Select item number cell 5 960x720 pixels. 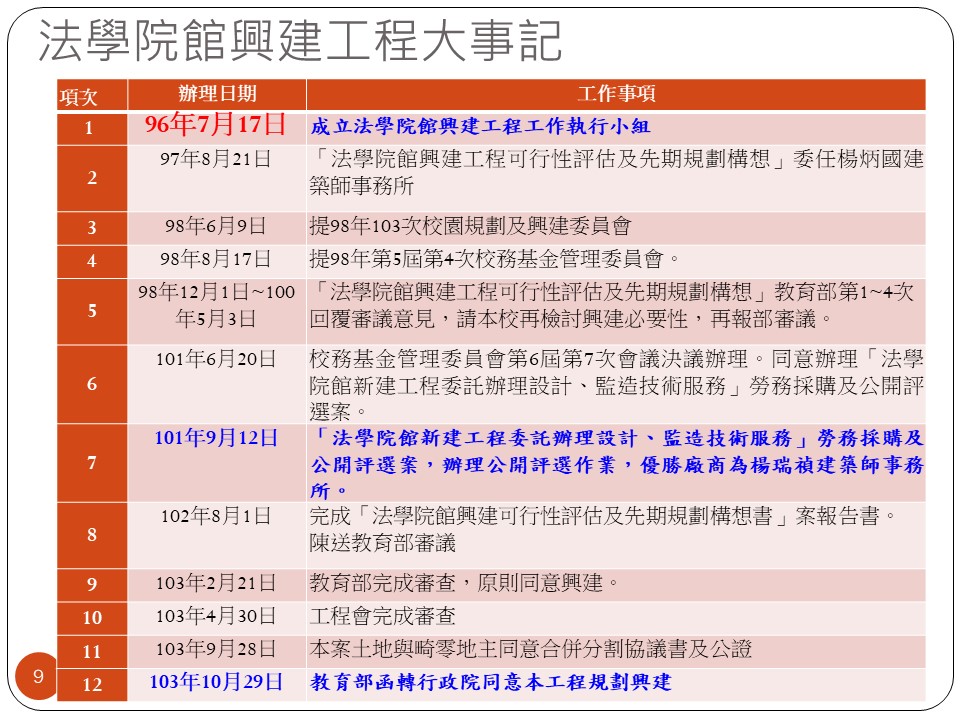[x=92, y=311]
